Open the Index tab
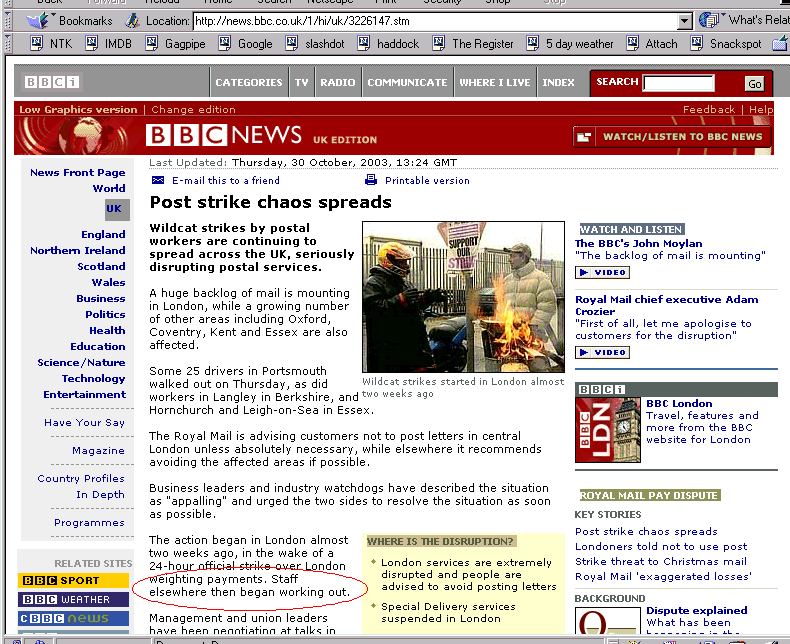This screenshot has height=644, width=790. pos(558,82)
